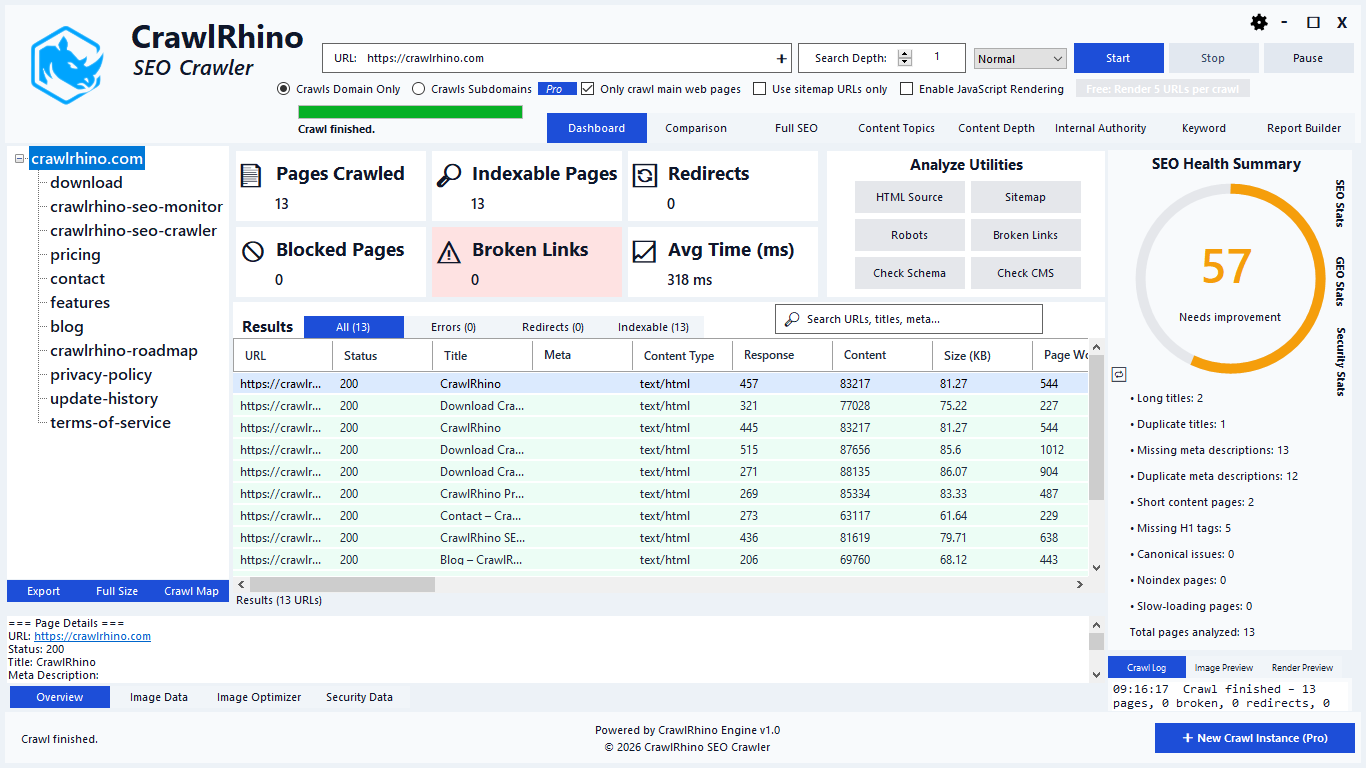Screen dimensions: 1366x768
Task: Select the Crawls Subdomains radio button
Action: click(418, 89)
